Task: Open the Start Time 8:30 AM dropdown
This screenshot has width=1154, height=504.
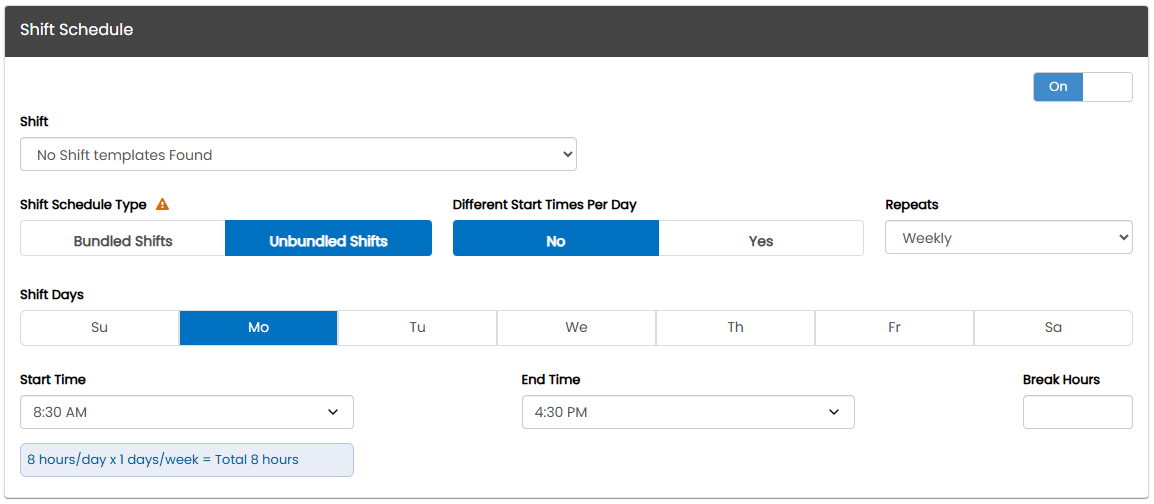Action: [x=187, y=412]
